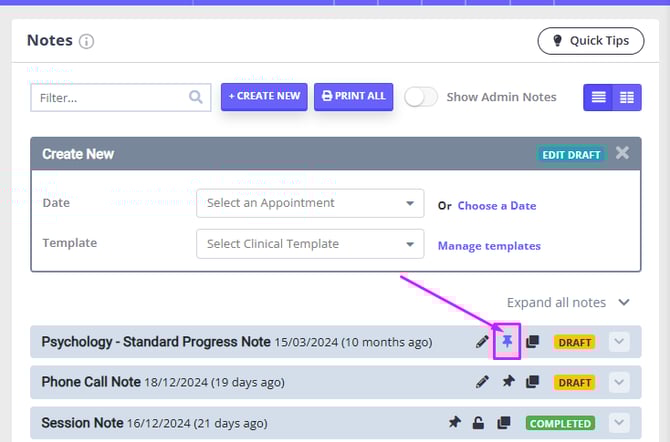Copy the Phone Call Note
This screenshot has height=442, width=670.
tap(533, 382)
